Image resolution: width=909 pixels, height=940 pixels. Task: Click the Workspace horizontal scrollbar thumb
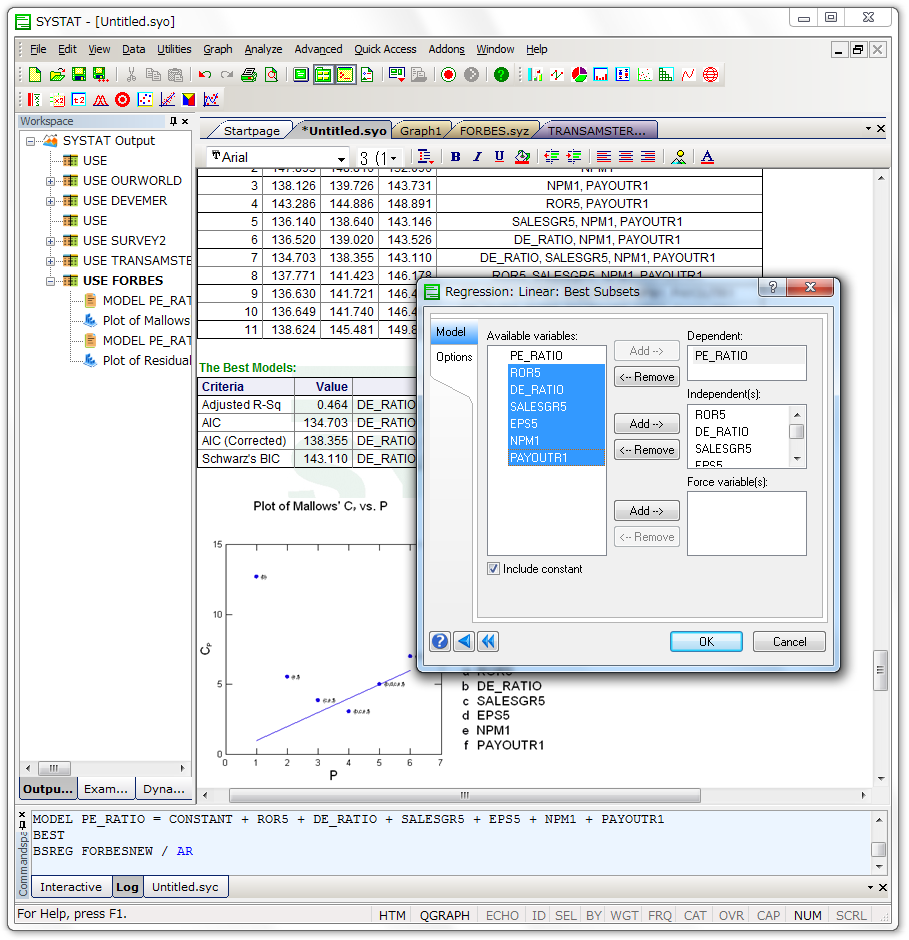pyautogui.click(x=54, y=768)
